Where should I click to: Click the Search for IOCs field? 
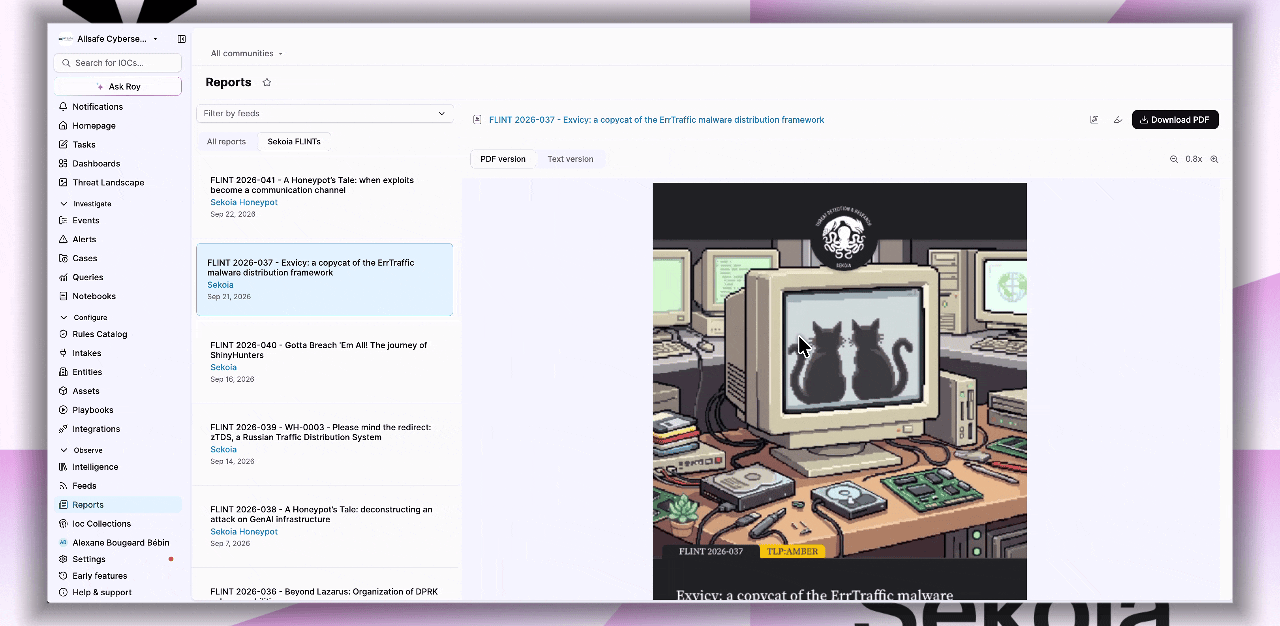tap(118, 63)
